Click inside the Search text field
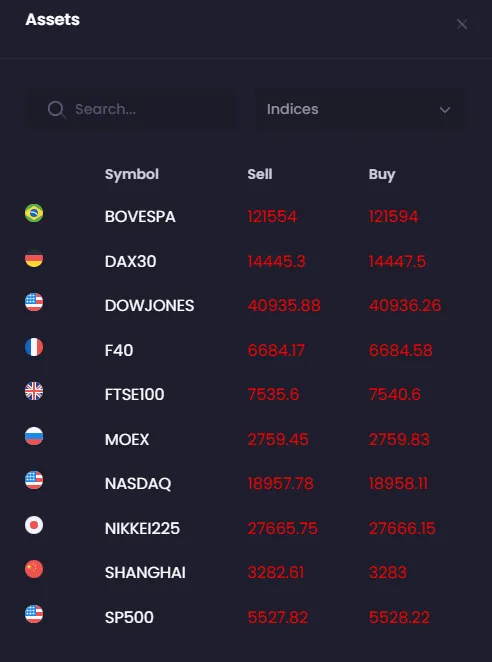This screenshot has width=492, height=662. click(x=132, y=109)
